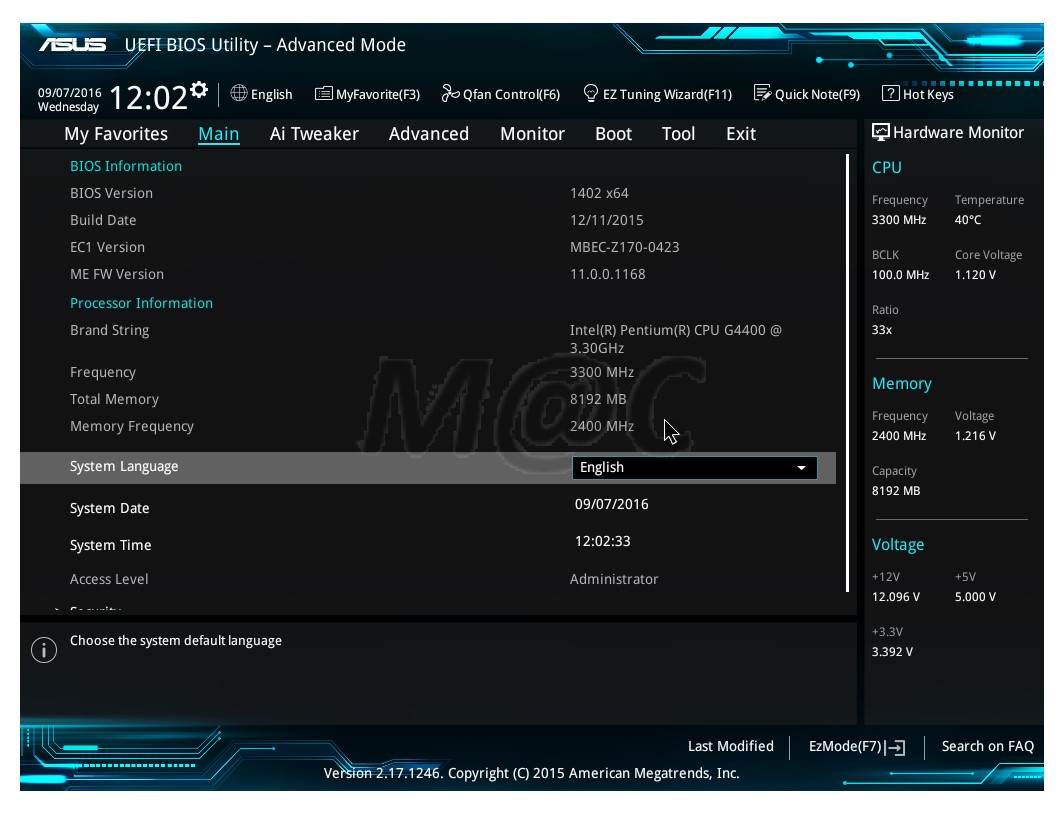Image resolution: width=1064 pixels, height=814 pixels.
Task: Click Last Modified button
Action: (731, 746)
